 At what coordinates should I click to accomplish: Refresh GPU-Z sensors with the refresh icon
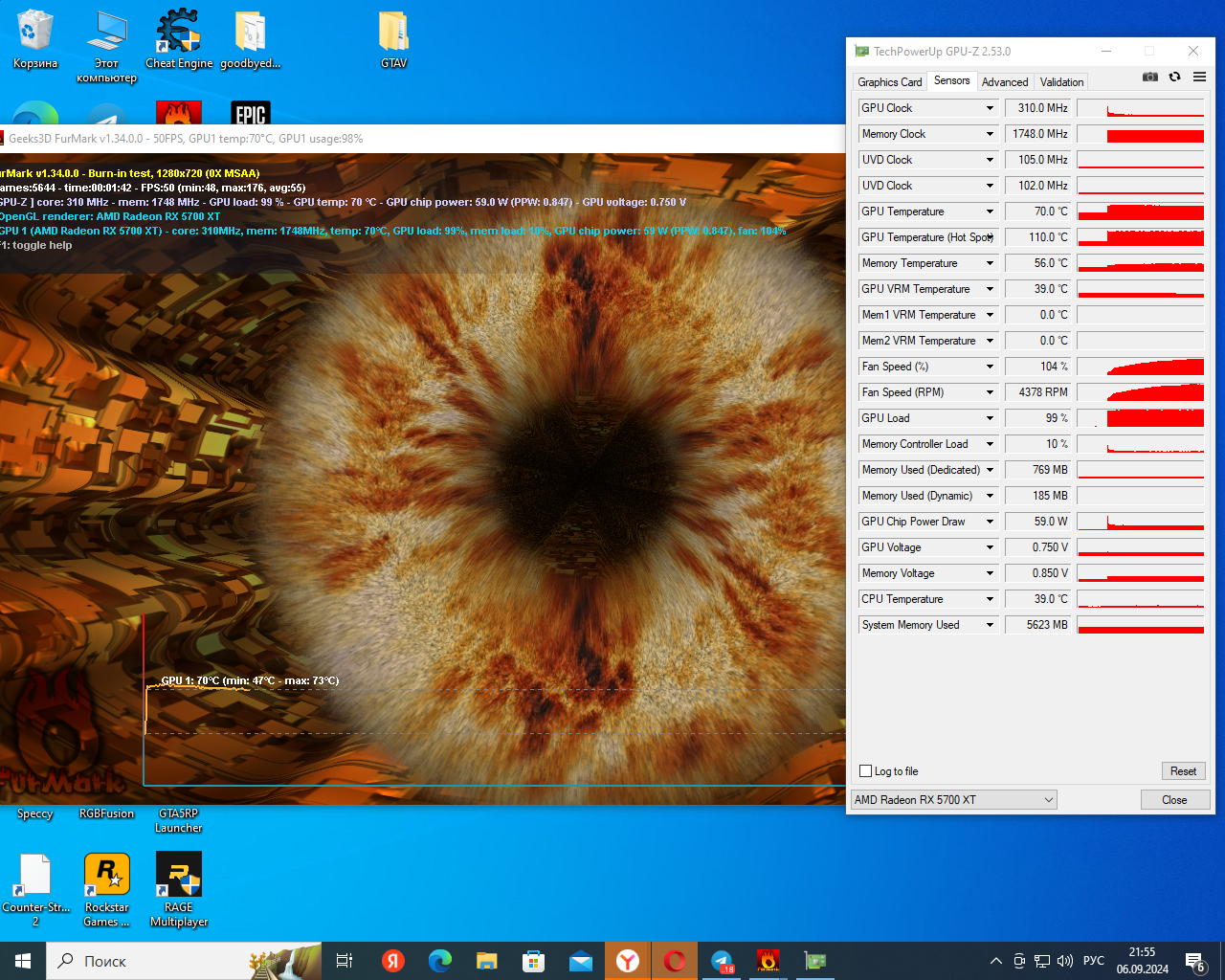click(1175, 77)
